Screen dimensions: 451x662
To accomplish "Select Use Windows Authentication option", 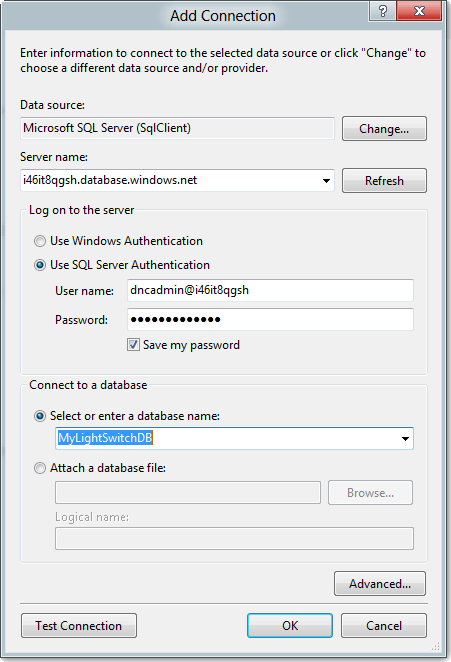I will pyautogui.click(x=40, y=241).
